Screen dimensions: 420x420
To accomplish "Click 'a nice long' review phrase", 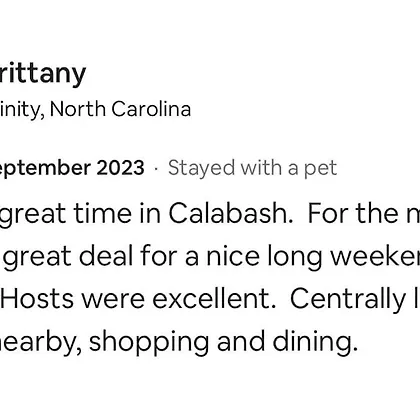I will pos(253,257).
